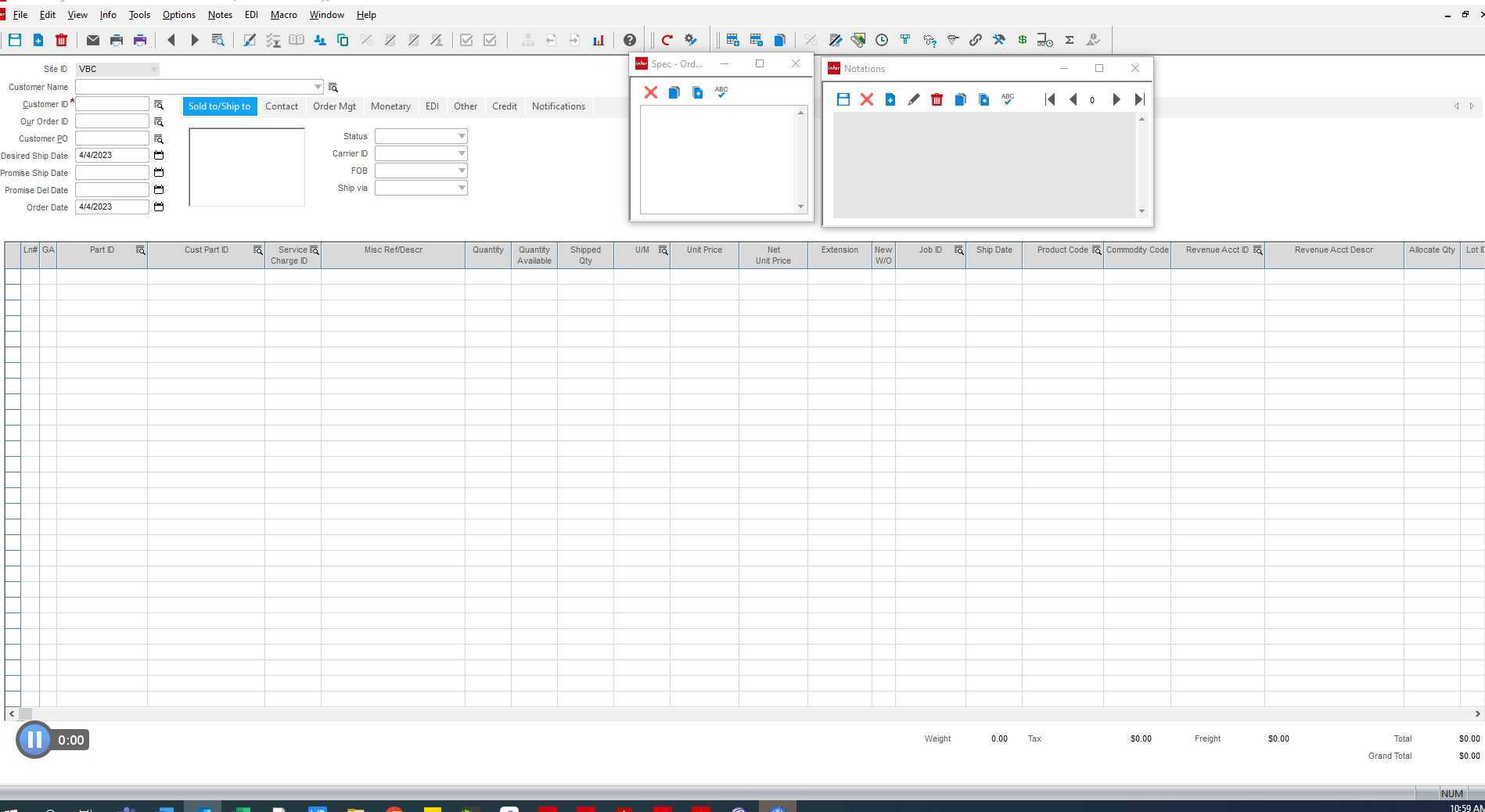Open the File menu
Viewport: 1485px width, 812px height.
pos(20,15)
